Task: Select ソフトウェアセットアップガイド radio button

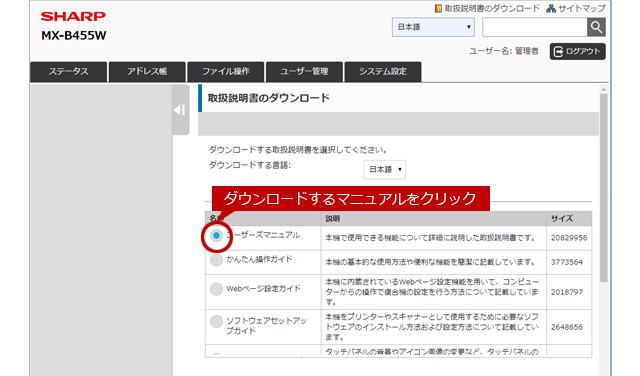Action: tap(216, 321)
